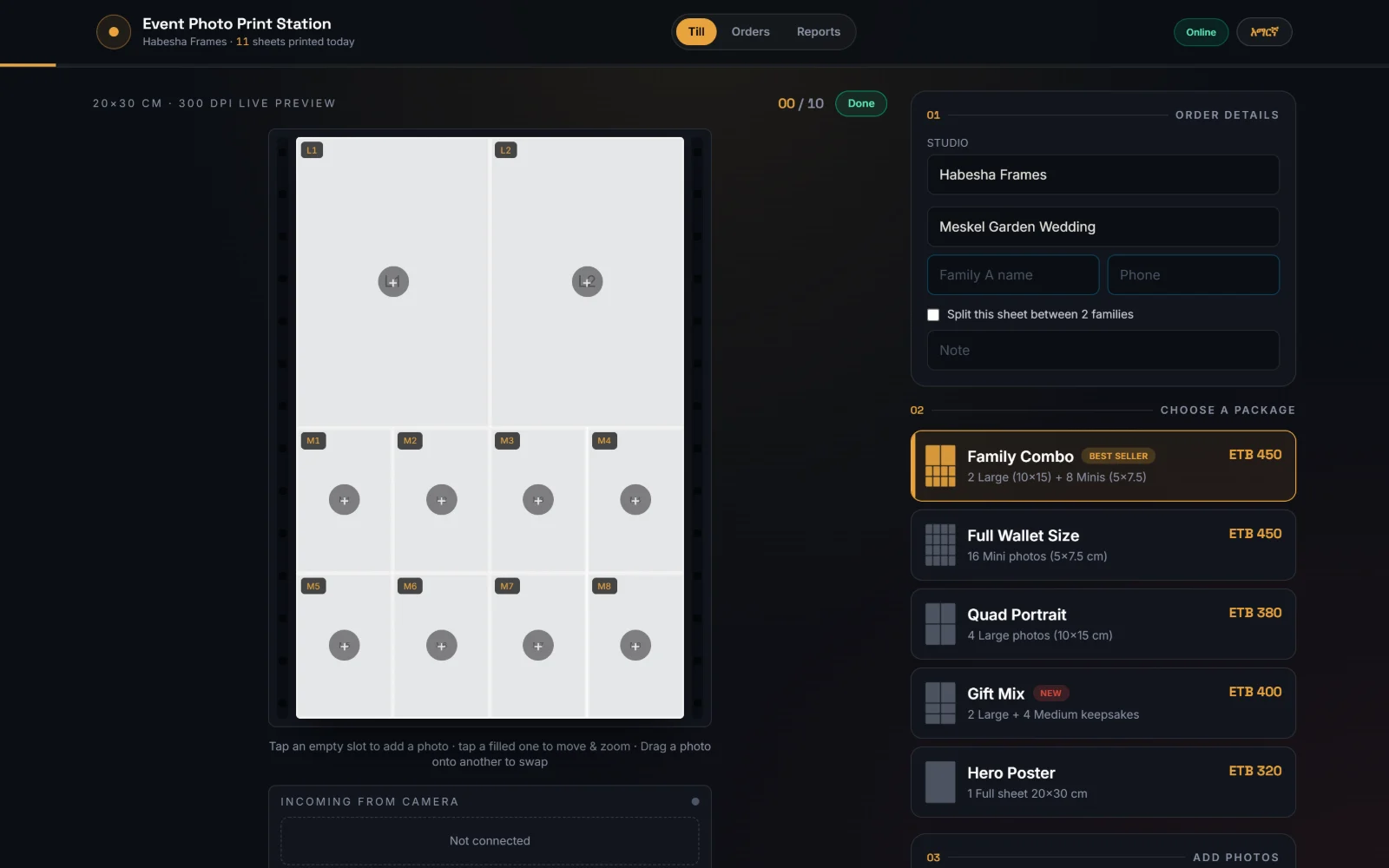Add a photo to mini slot M8
This screenshot has width=1389, height=868.
[x=635, y=646]
